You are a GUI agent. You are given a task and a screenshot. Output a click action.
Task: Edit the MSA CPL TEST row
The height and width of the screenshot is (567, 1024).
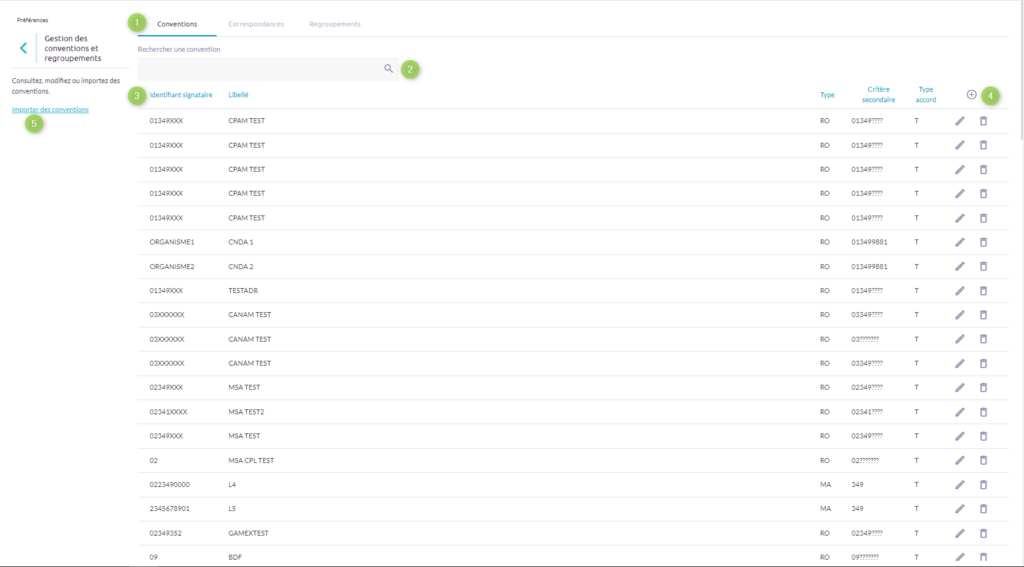click(960, 460)
